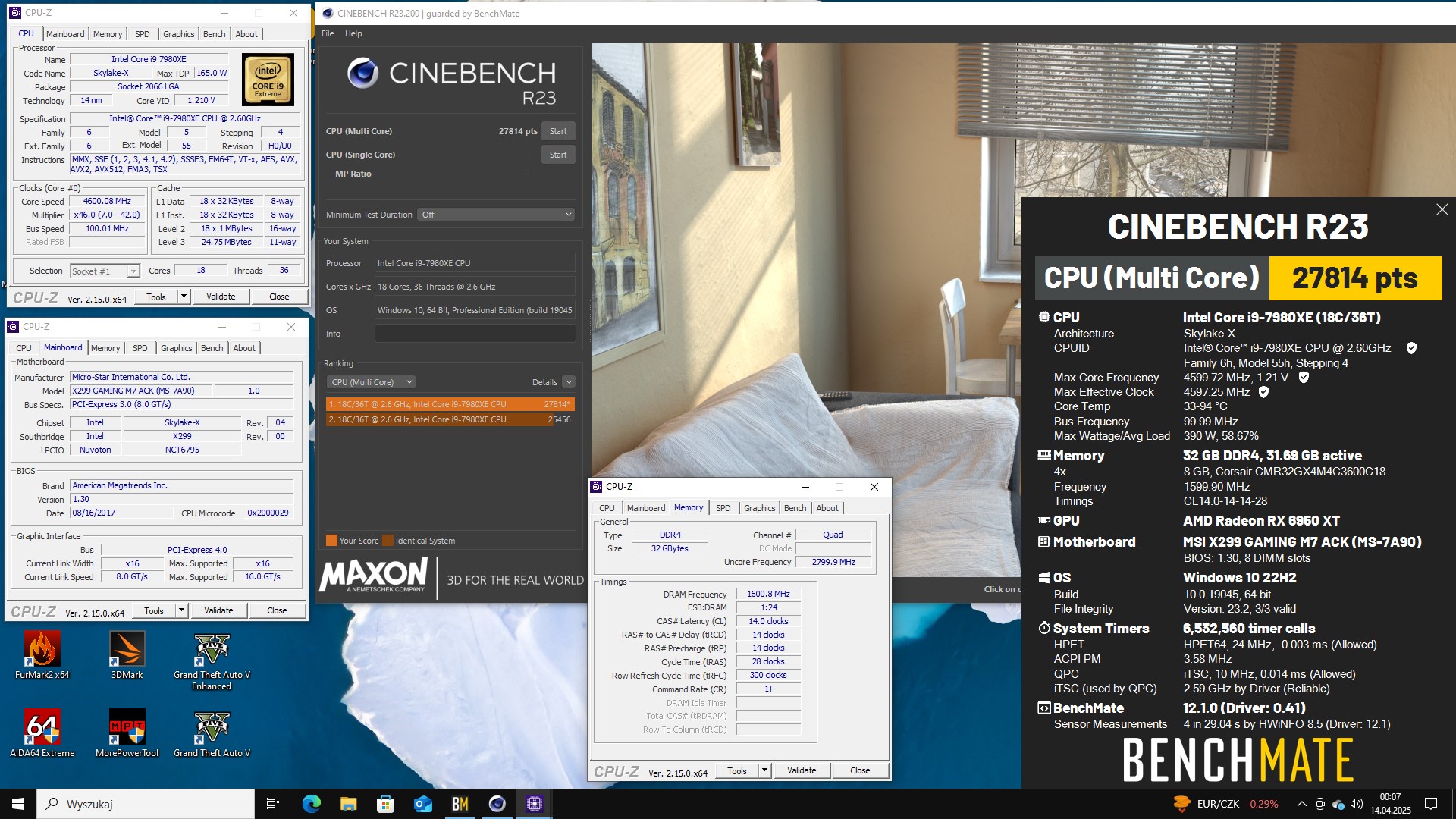Click Tools button in Memory CPU-Z
Screen dimensions: 1456x819
(737, 770)
